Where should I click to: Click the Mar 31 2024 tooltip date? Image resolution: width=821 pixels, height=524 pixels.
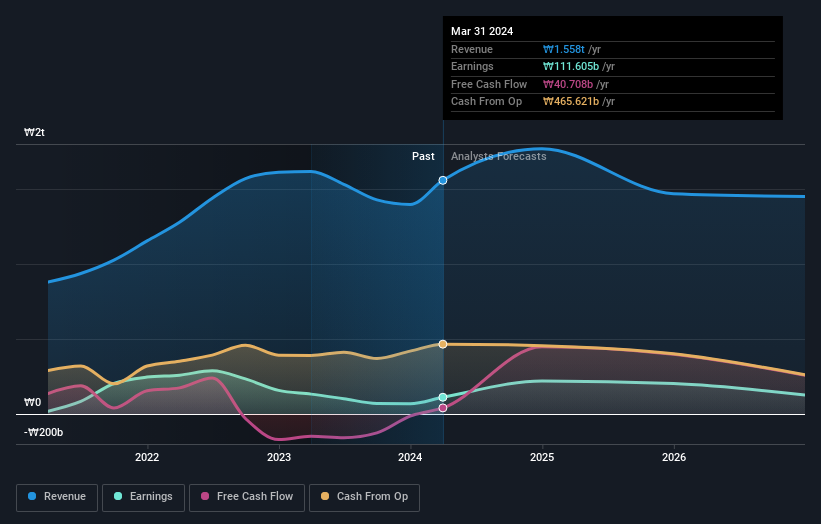tap(482, 31)
